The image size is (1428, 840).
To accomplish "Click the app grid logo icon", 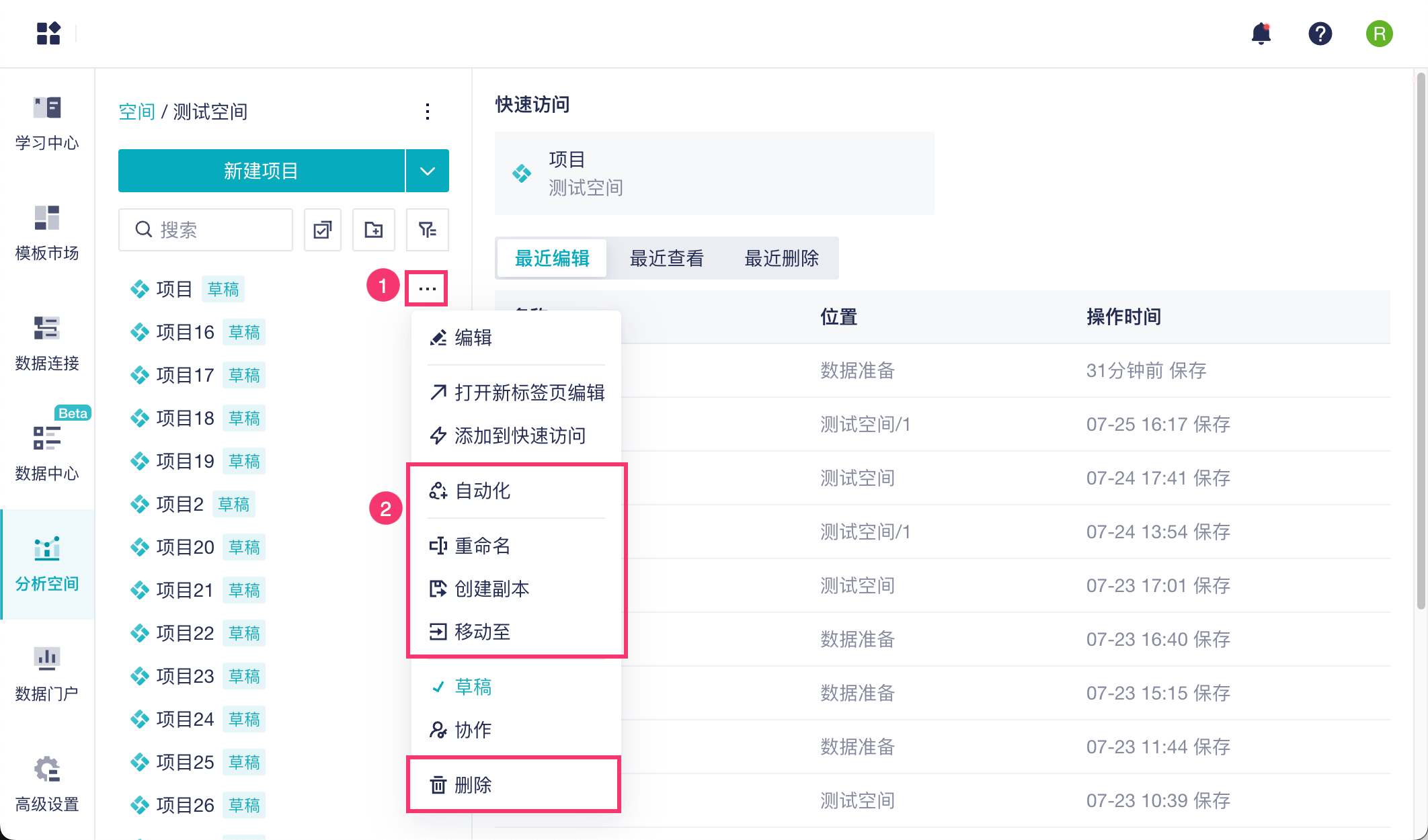I will tap(48, 34).
